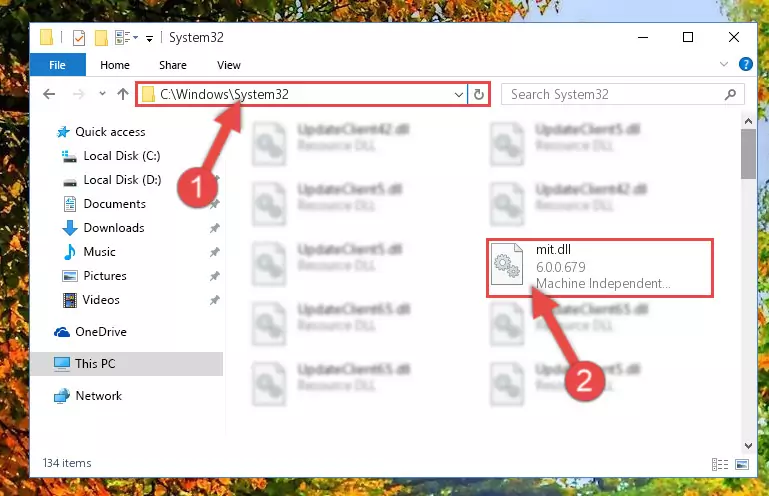Open the Customize Quick Access Toolbar arrow
Image resolution: width=769 pixels, height=496 pixels.
[149, 38]
